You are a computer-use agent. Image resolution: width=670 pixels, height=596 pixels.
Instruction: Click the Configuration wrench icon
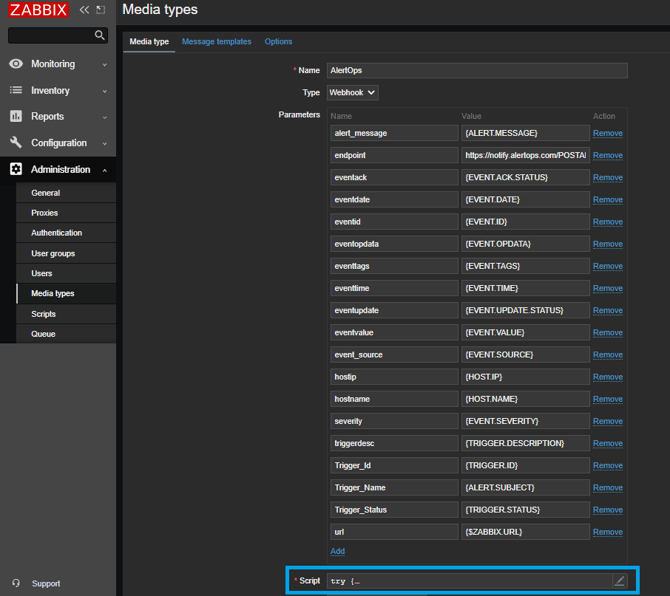point(16,143)
